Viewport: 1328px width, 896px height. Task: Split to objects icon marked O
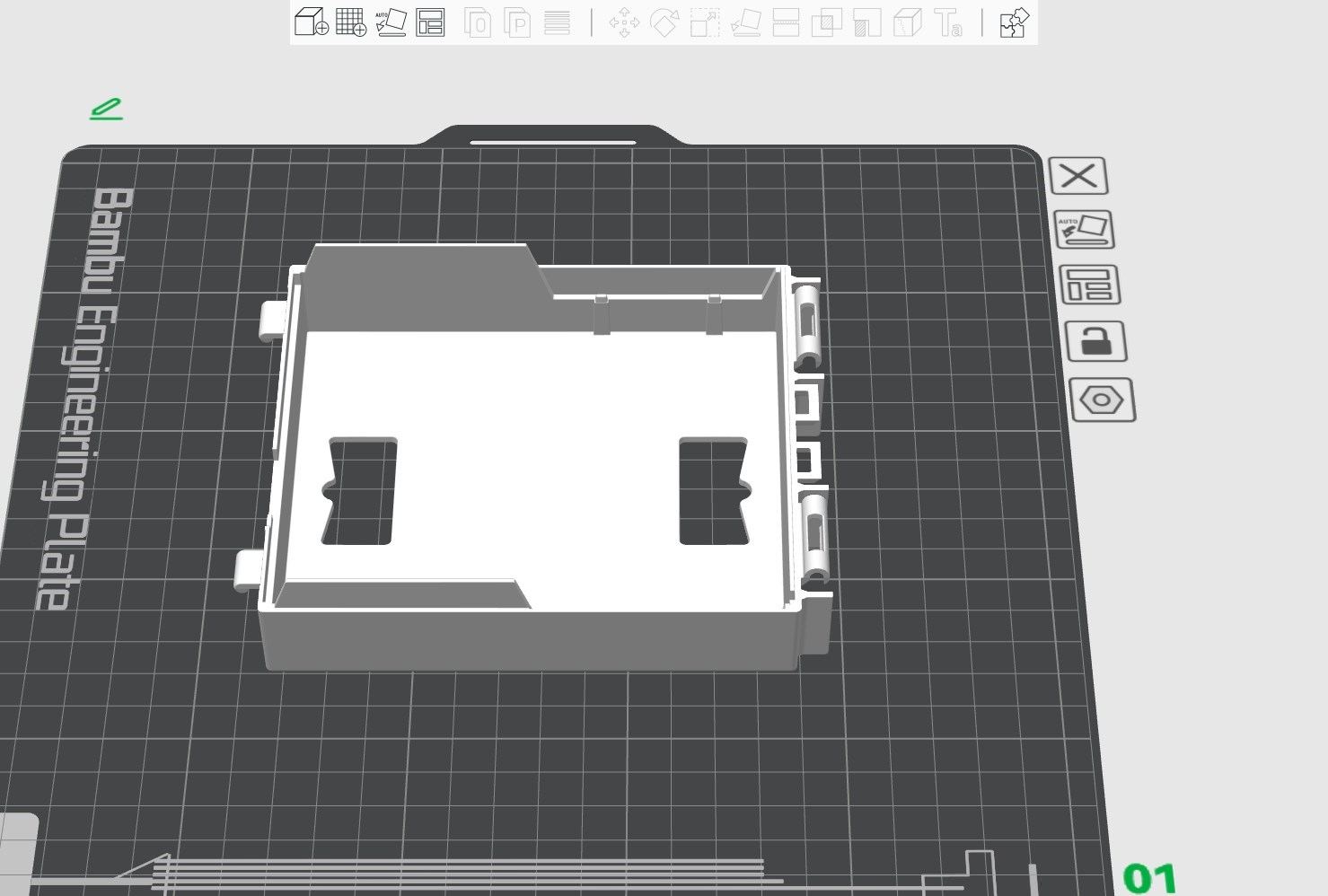[477, 22]
